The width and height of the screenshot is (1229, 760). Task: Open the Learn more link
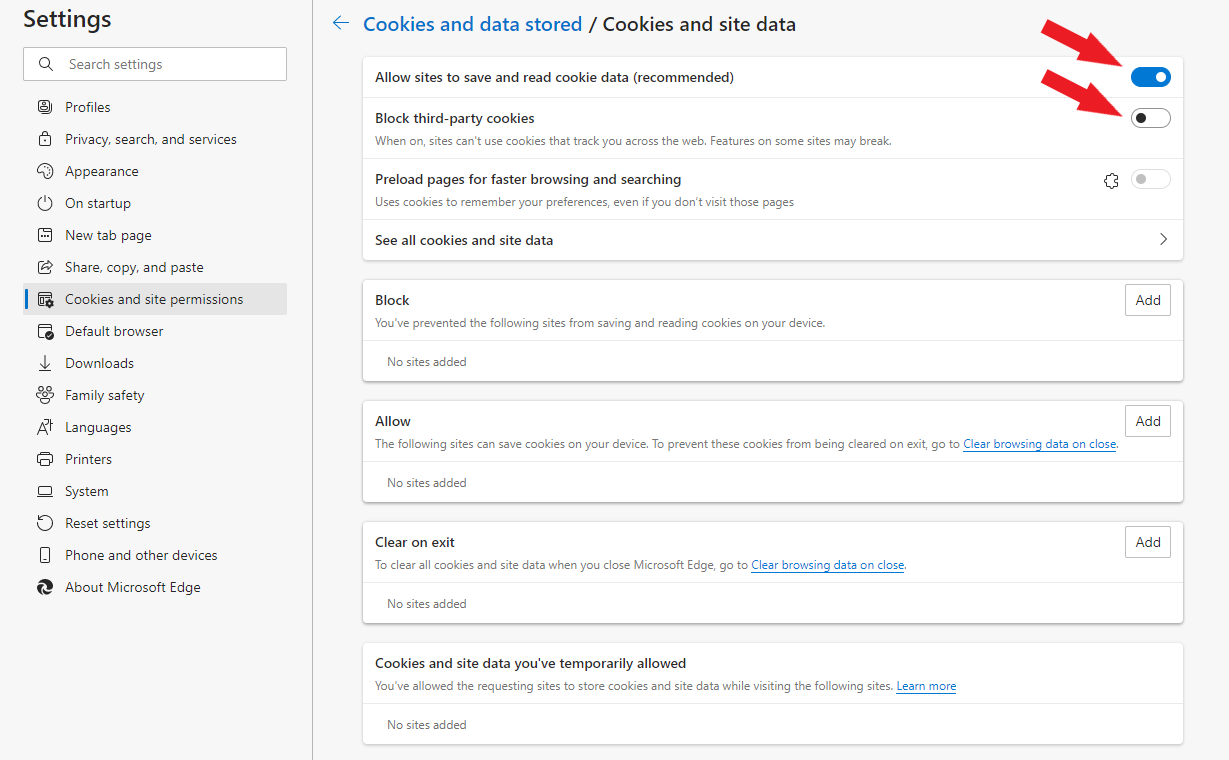coord(926,686)
